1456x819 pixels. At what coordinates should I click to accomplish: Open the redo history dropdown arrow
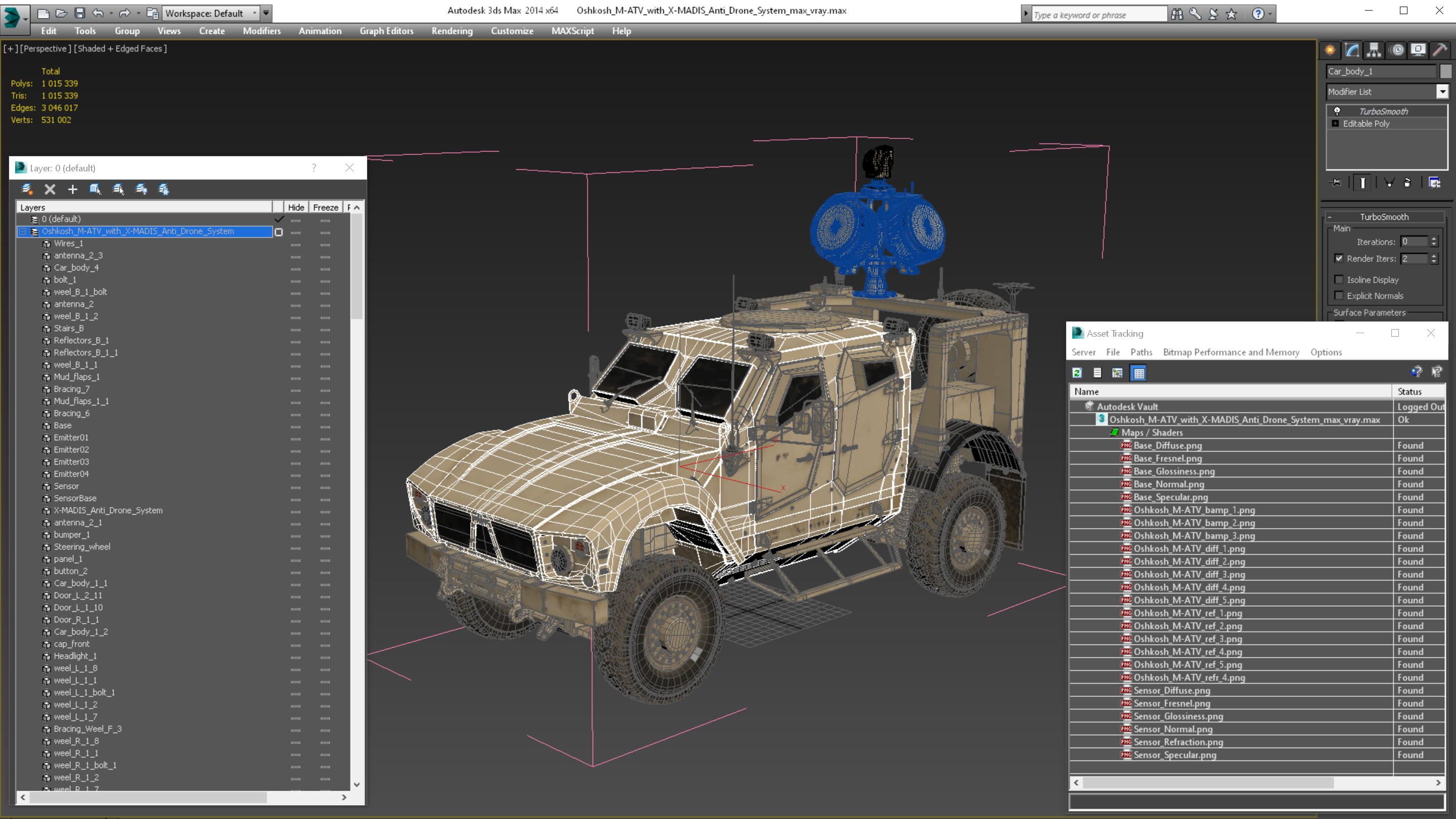tap(138, 13)
